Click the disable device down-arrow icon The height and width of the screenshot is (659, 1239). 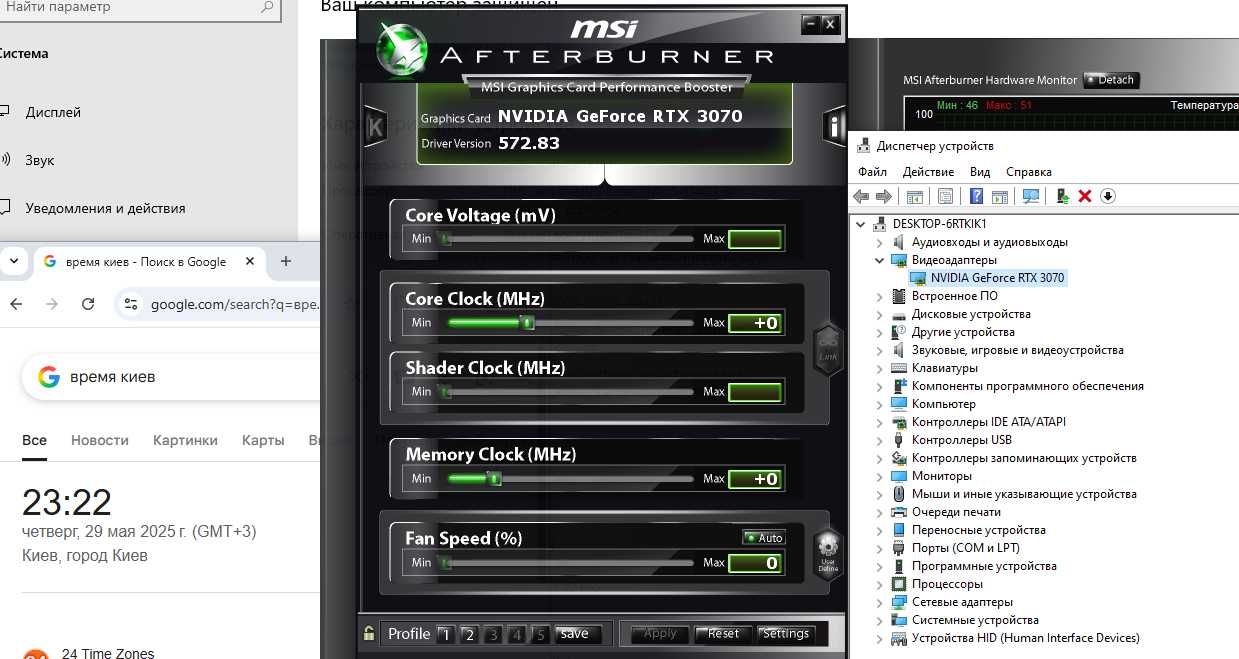1108,196
